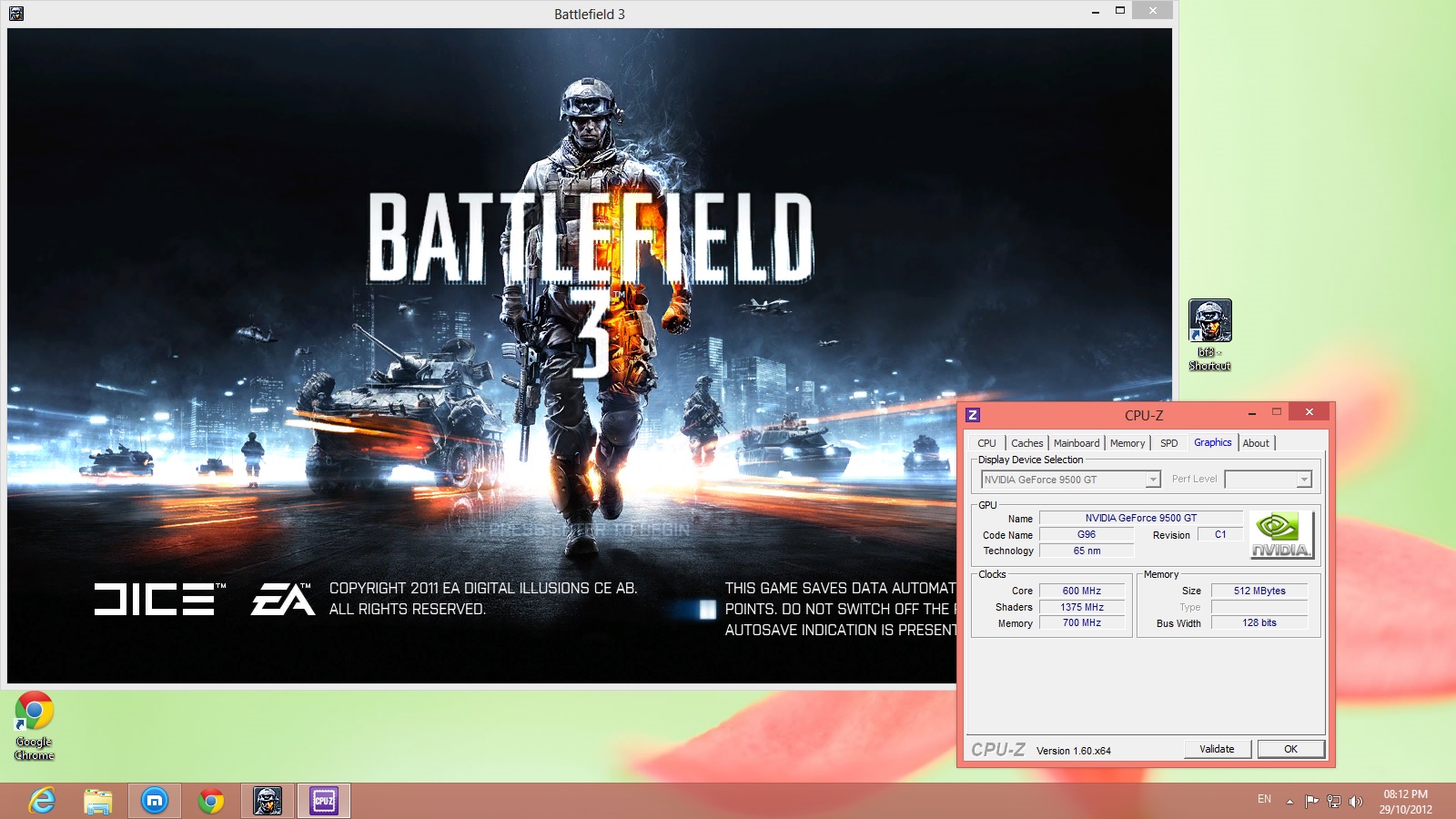
Task: Click the EA logo in Battlefield 3
Action: (x=282, y=599)
